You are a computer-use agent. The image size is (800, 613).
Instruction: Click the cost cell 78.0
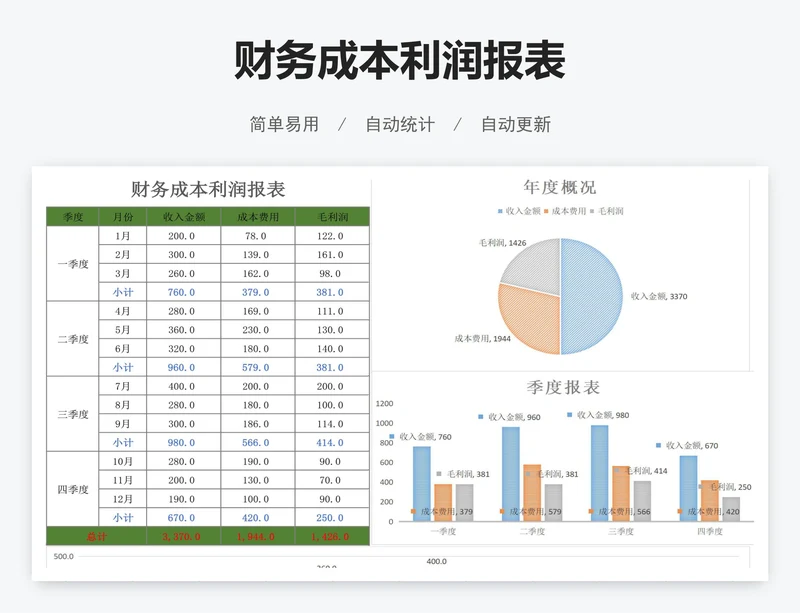[258, 236]
